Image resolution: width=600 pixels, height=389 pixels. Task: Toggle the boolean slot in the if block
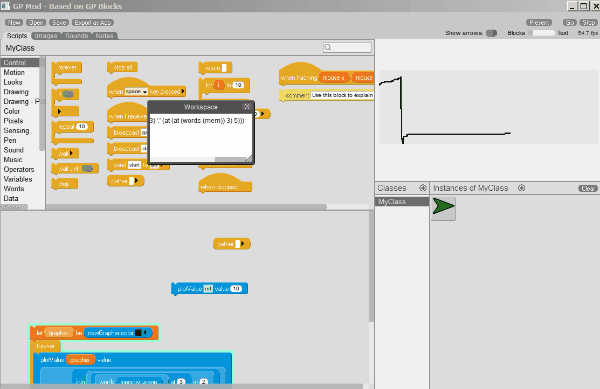coord(68,94)
